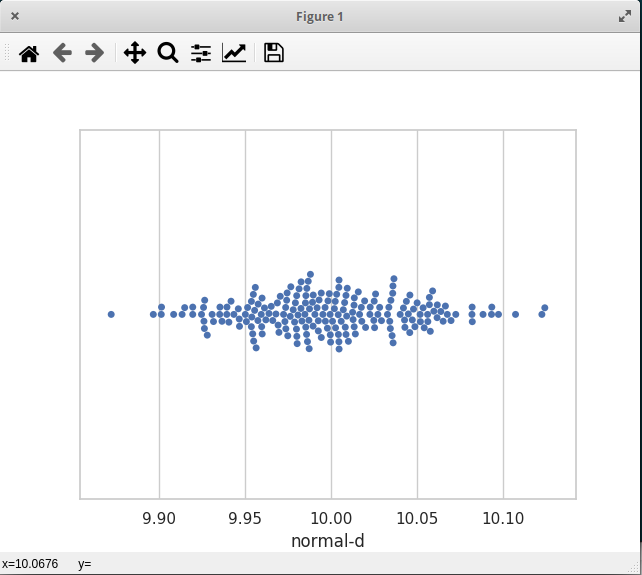Go back to the previous view
Viewport: 642px width, 575px height.
(62, 53)
